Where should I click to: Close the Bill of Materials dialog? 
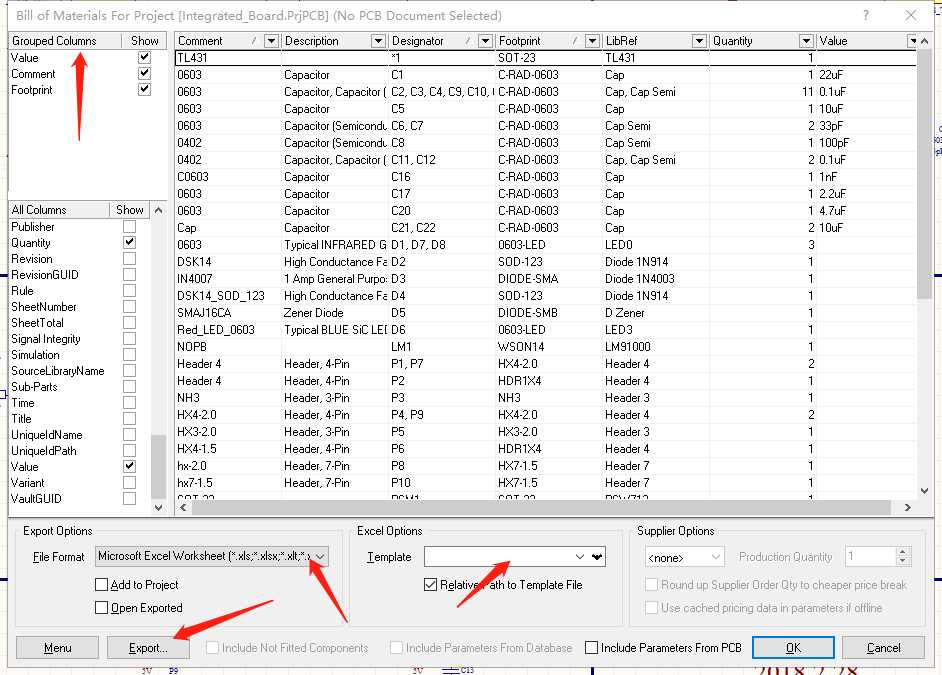click(911, 16)
